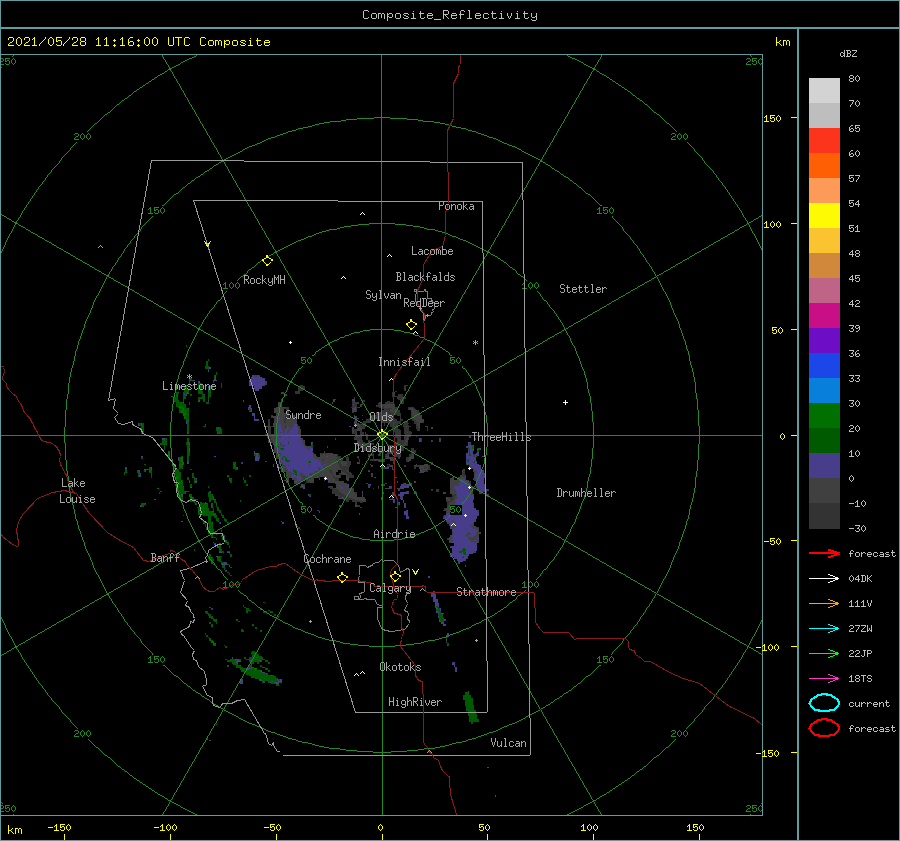The image size is (900, 841).
Task: Click the yellow diamond marker below RedDeer
Action: (x=411, y=325)
